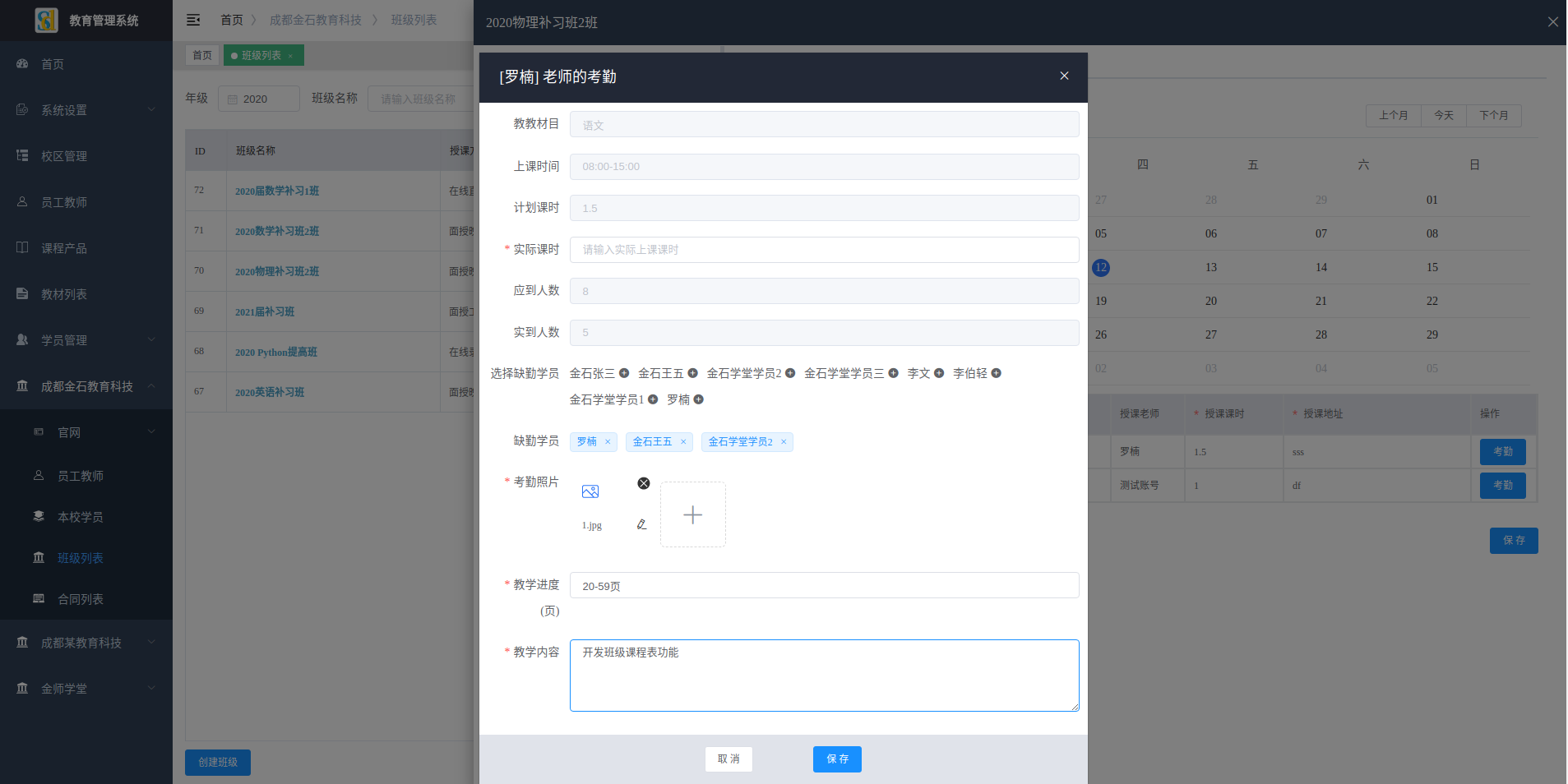The height and width of the screenshot is (784, 1568).
Task: Focus the 实际课时 input
Action: 824,250
